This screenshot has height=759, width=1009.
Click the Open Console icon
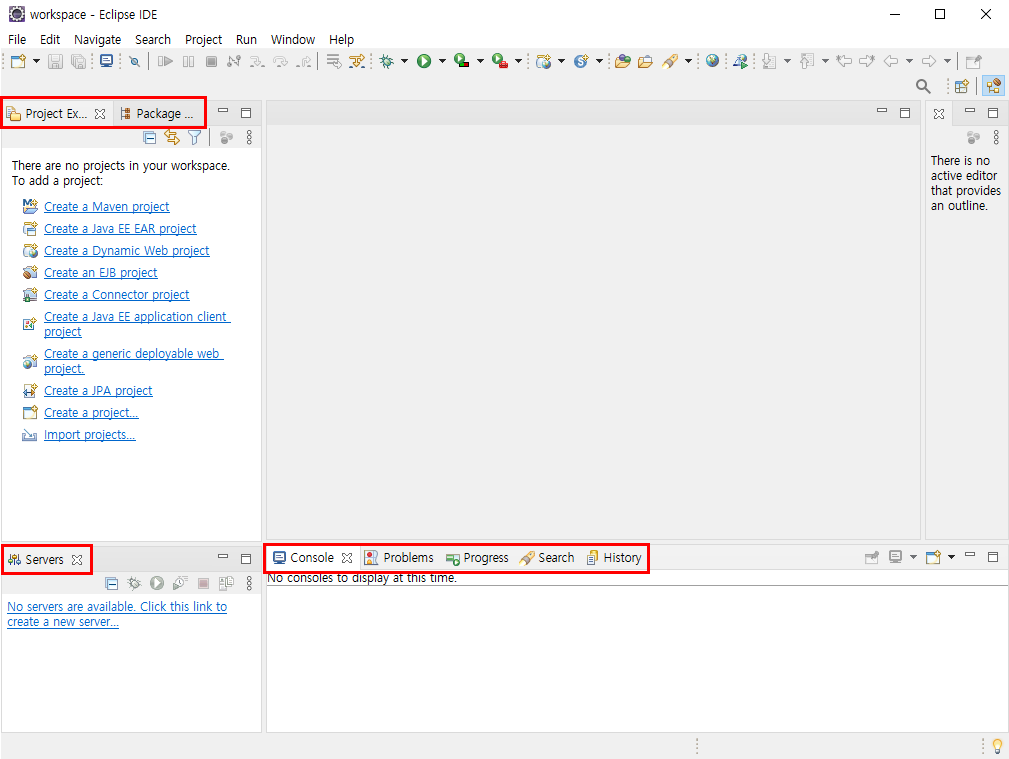[933, 558]
